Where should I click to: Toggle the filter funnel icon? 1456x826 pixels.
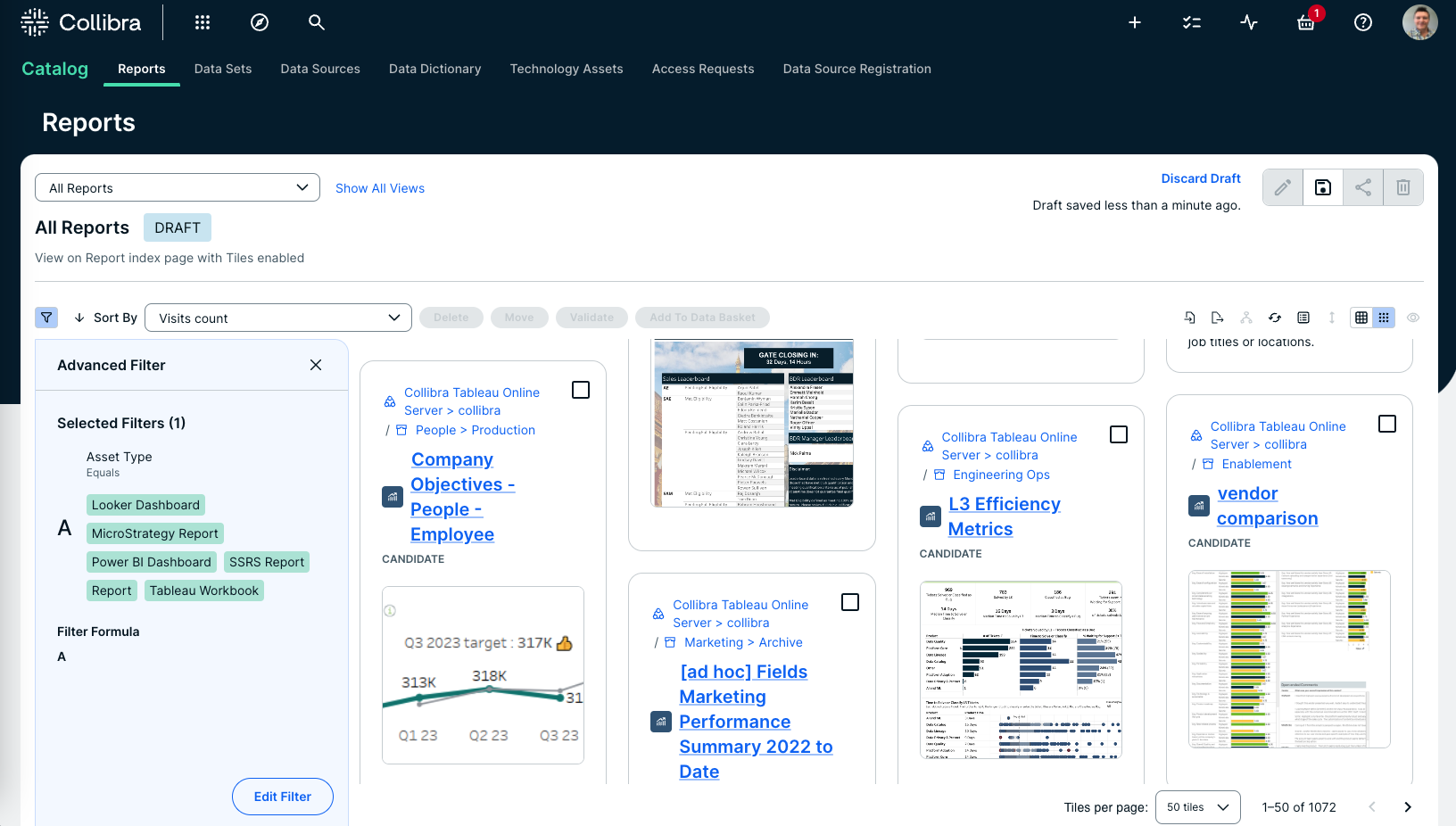46,318
